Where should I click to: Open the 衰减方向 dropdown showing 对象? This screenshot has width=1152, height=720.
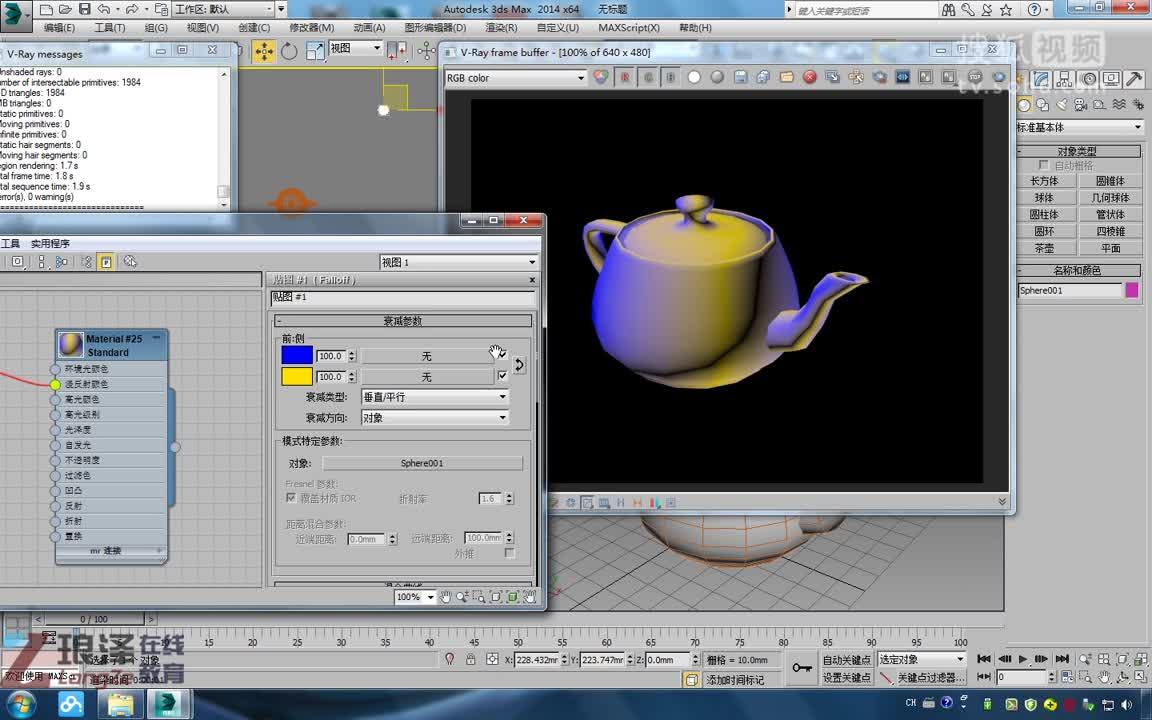point(434,417)
